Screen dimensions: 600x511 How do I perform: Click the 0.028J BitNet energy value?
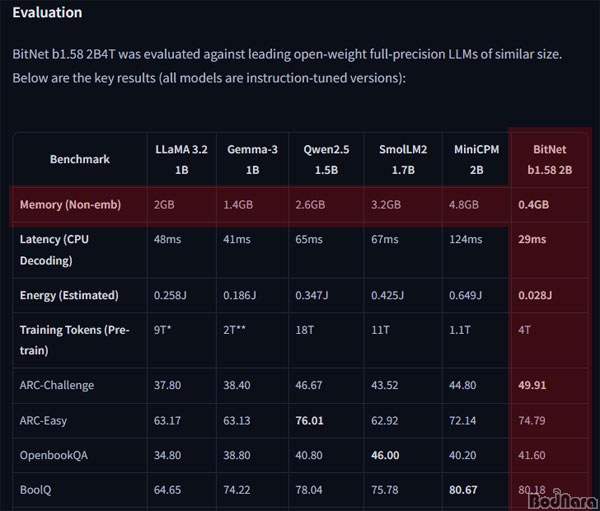tap(535, 295)
